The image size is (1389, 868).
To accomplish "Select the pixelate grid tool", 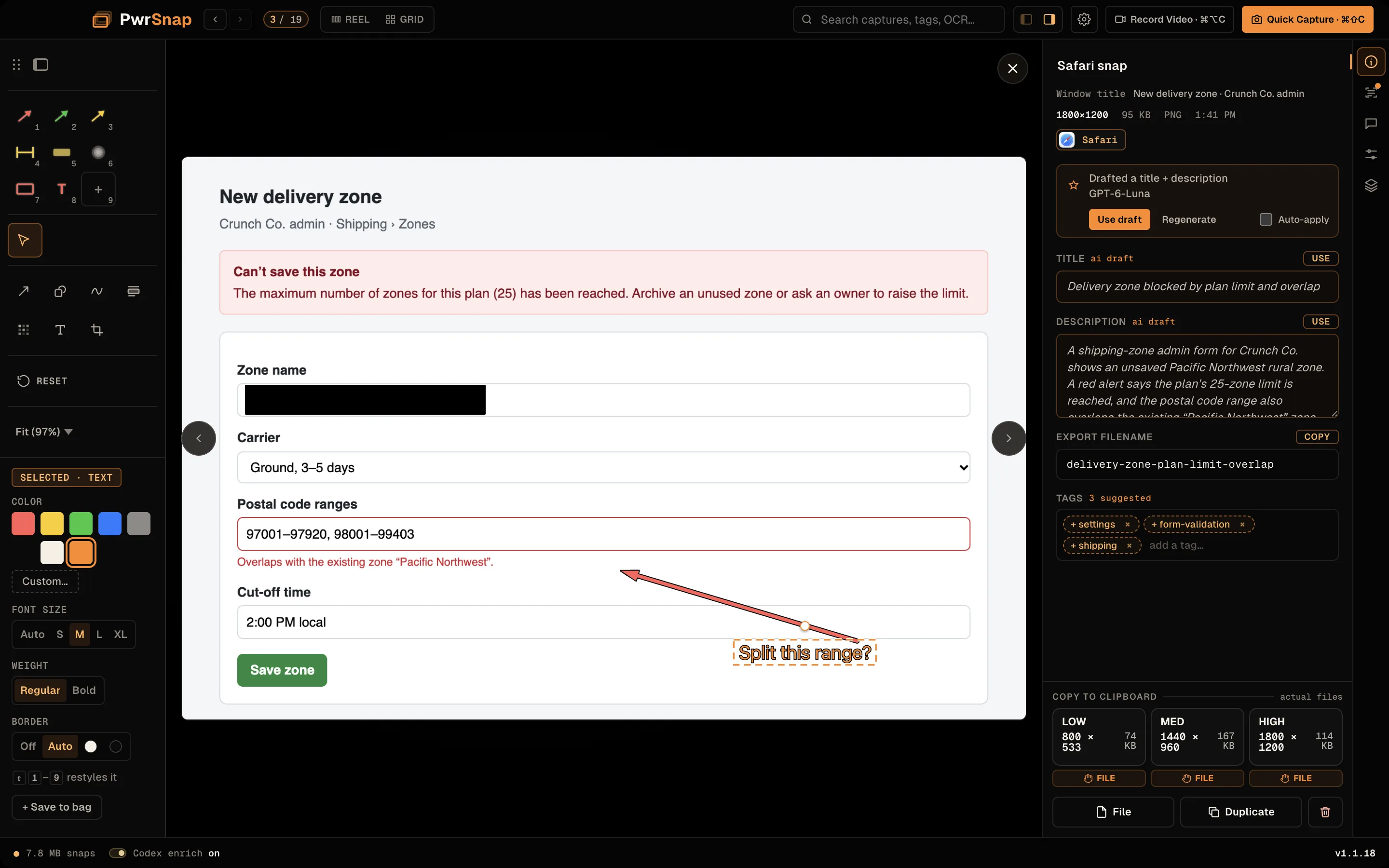I will (24, 329).
